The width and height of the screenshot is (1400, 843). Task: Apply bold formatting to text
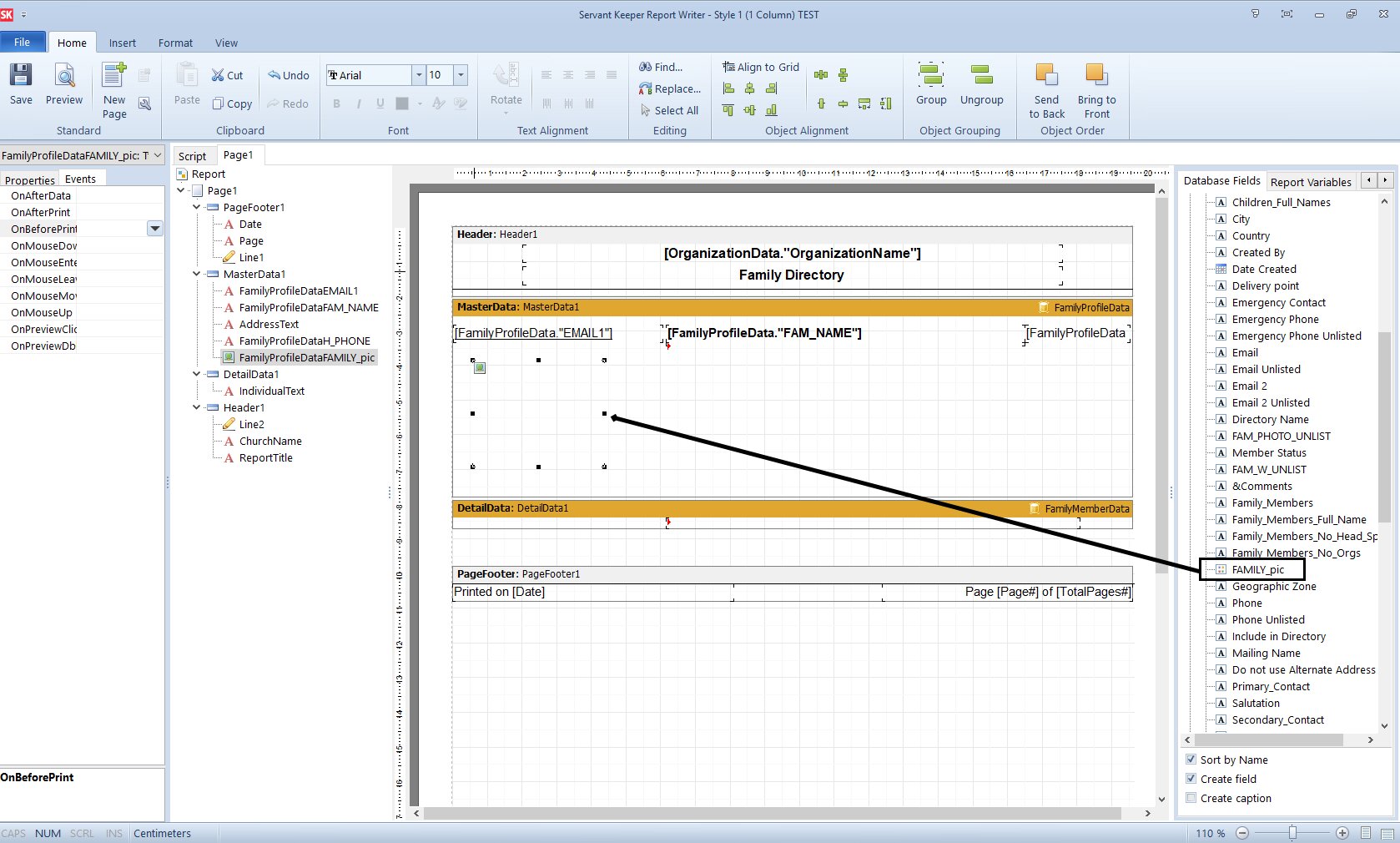click(x=336, y=103)
